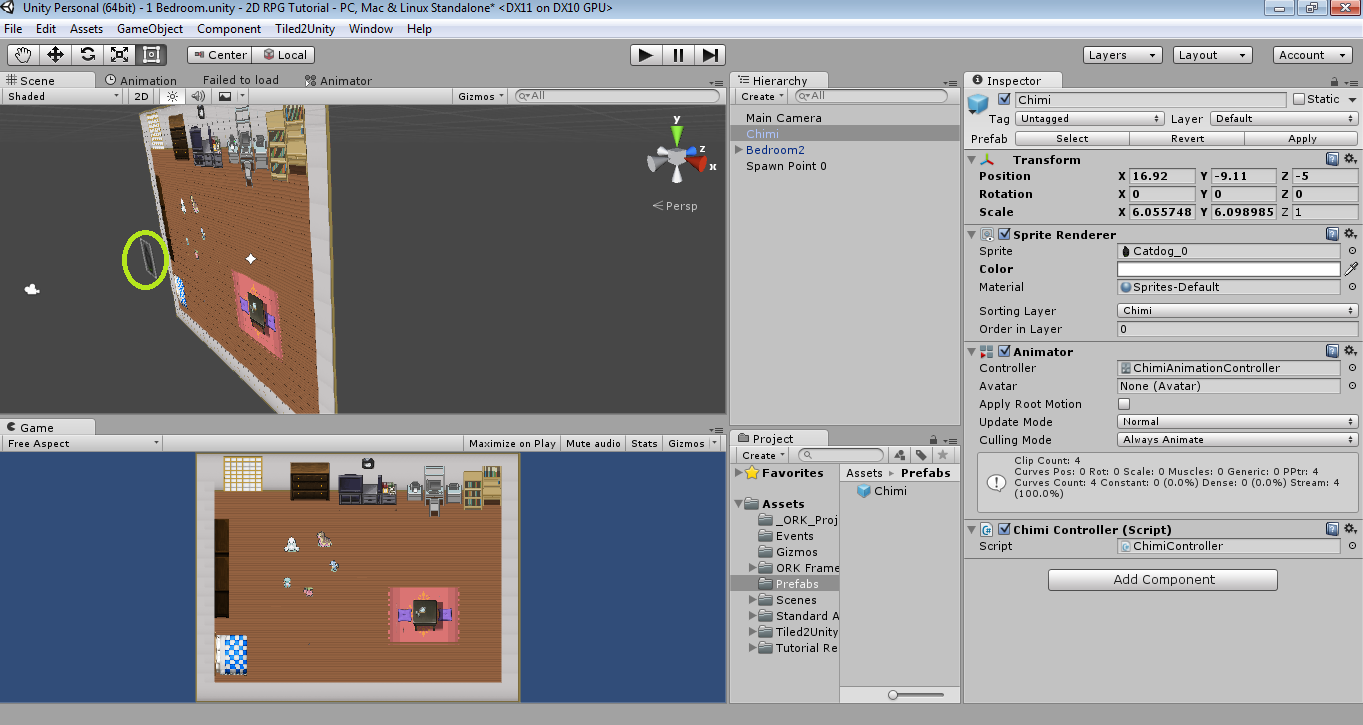Open Sprite object picker circle
The width and height of the screenshot is (1363, 725).
click(x=1352, y=251)
